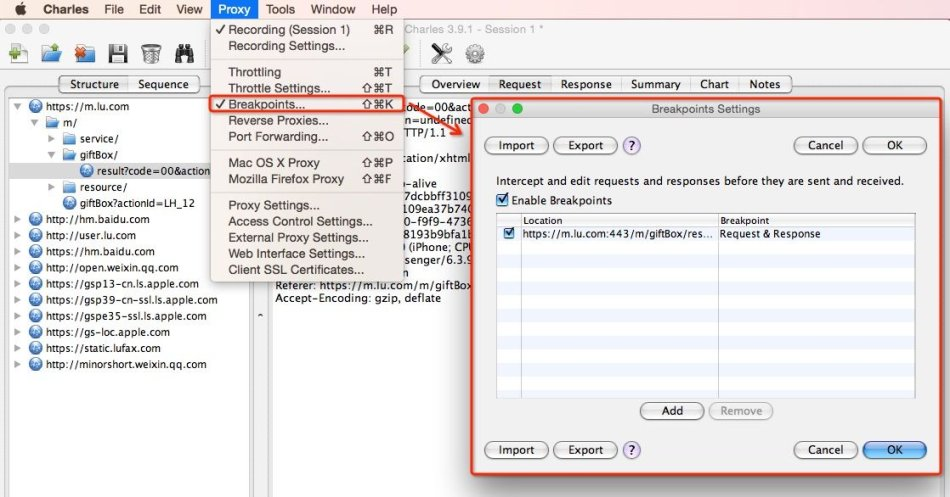This screenshot has height=497, width=950.
Task: Expand the service/ folder
Action: point(51,138)
